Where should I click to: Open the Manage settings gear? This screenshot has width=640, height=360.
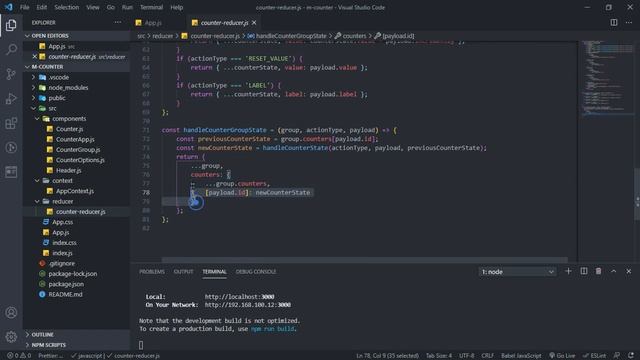pos(11,337)
